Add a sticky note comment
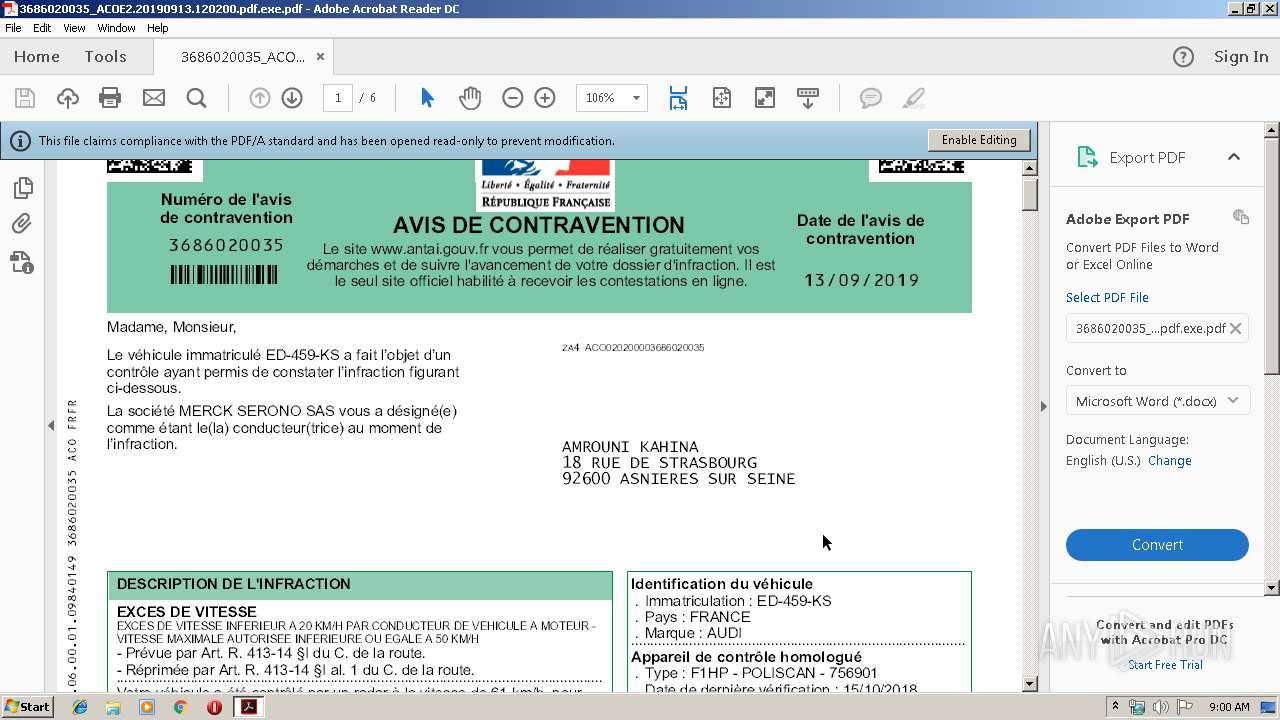Screen dimensions: 1280x720 pyautogui.click(x=871, y=98)
